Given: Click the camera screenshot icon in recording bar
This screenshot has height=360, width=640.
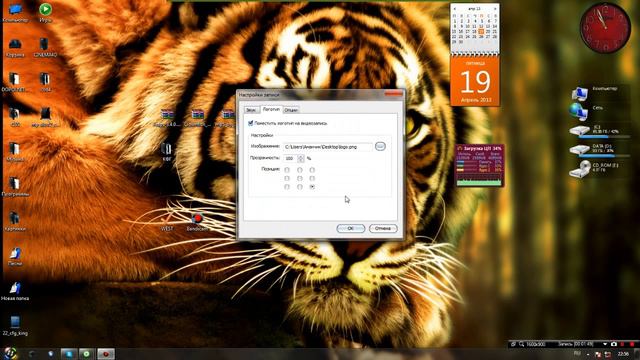Looking at the screenshot, I should click(x=613, y=344).
